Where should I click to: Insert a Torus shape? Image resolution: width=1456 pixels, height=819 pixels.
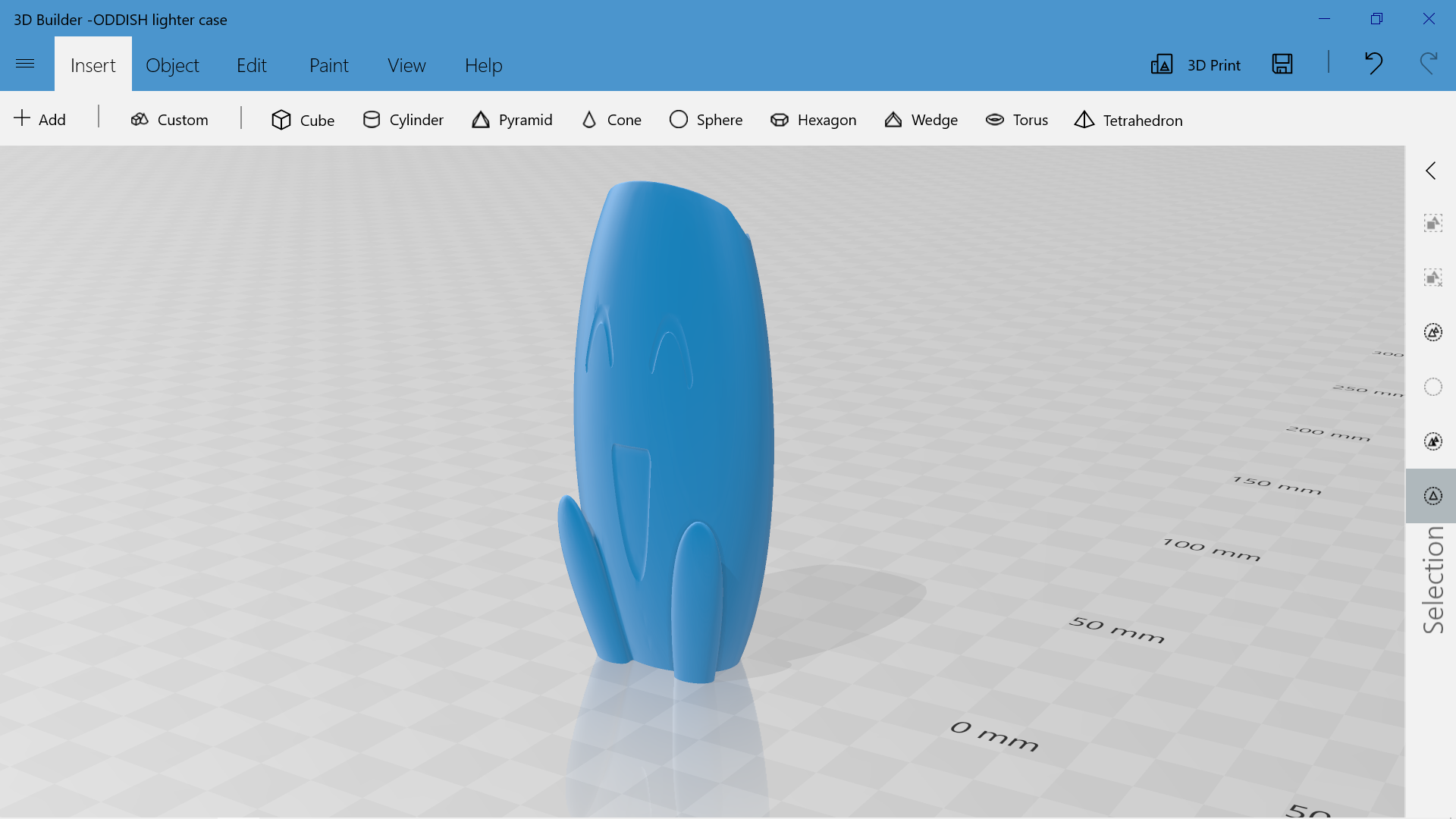(x=1017, y=120)
